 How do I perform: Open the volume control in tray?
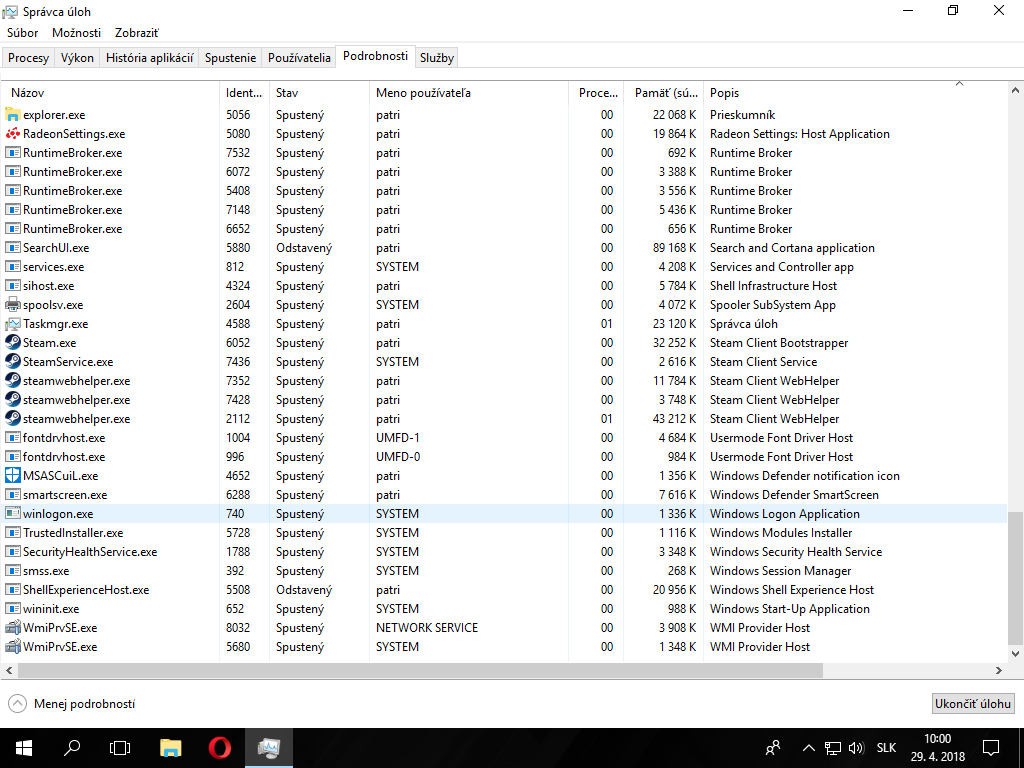click(x=856, y=748)
